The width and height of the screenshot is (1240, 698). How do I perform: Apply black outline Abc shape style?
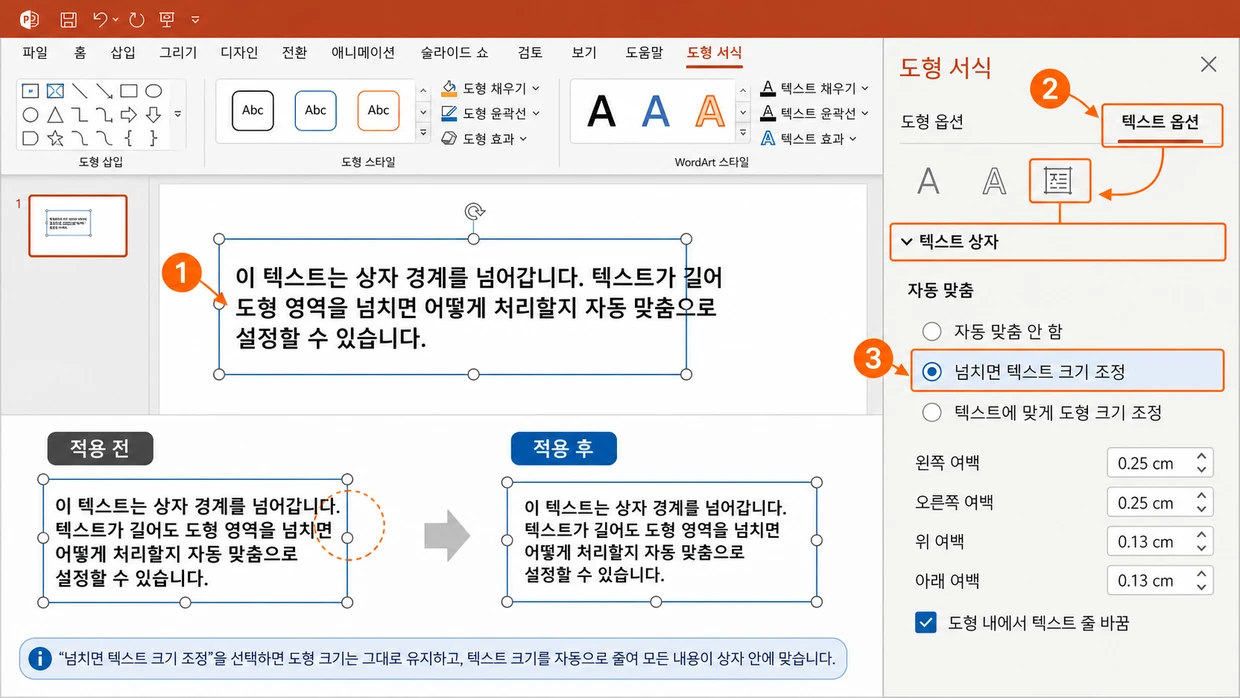252,111
